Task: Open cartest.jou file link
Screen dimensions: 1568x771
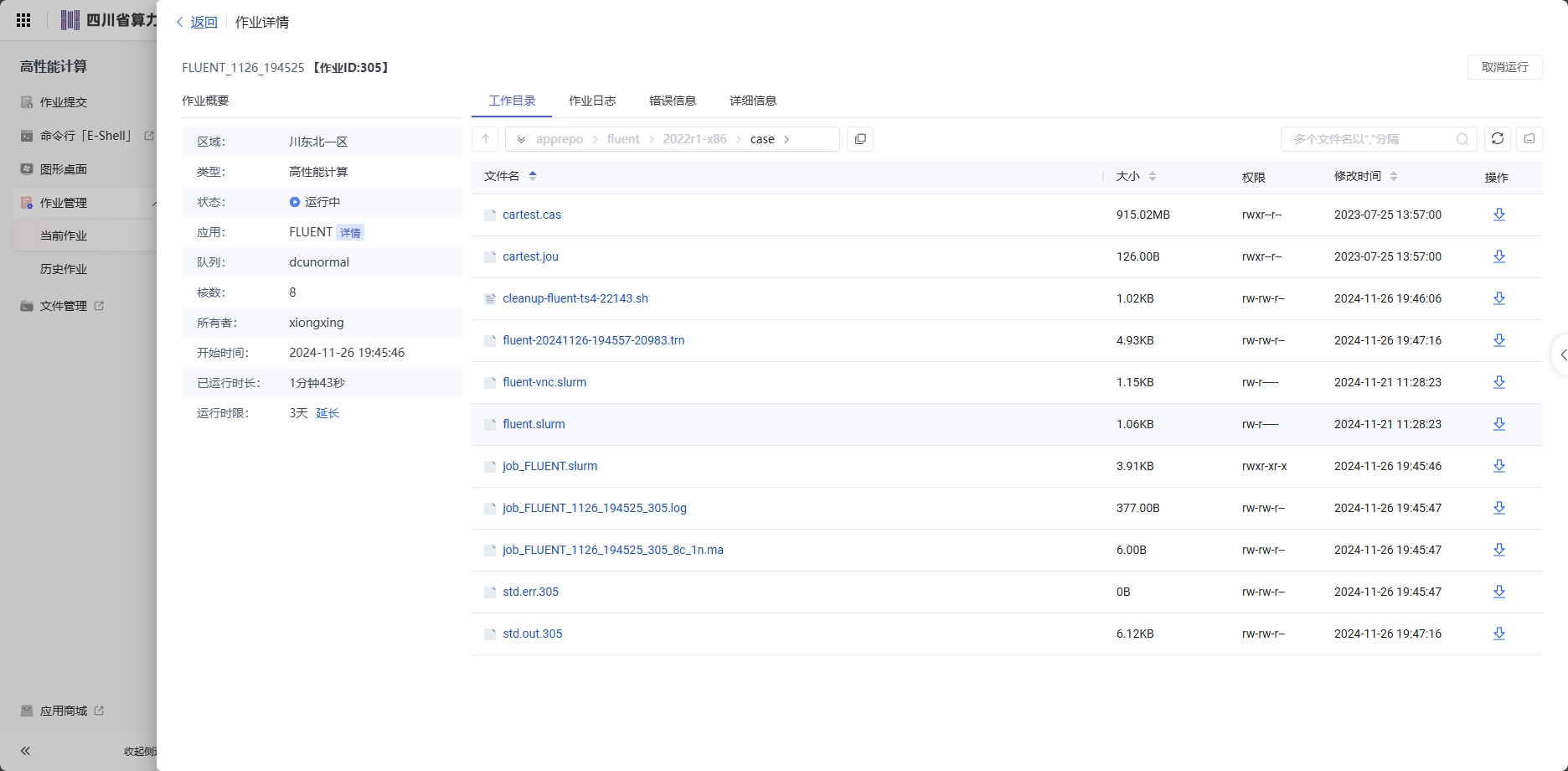Action: [530, 256]
